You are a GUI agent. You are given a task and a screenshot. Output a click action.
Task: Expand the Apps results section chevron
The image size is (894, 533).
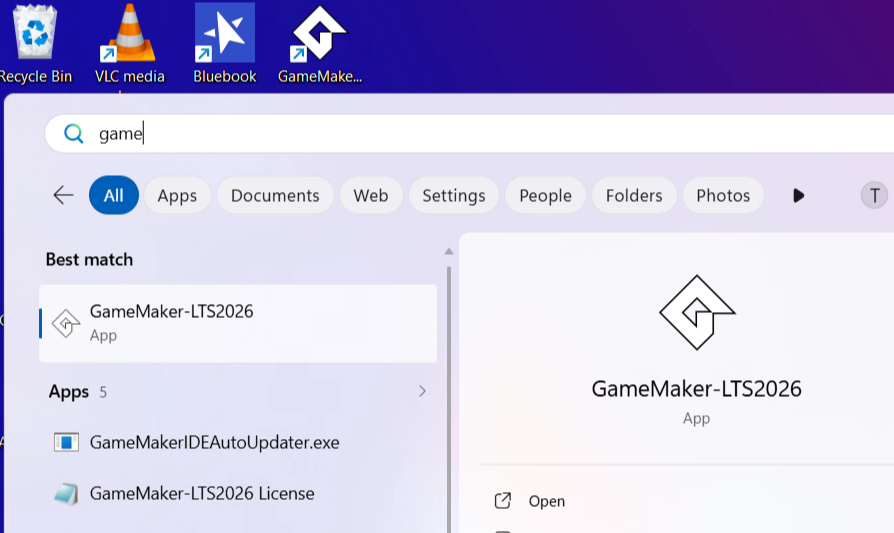422,391
